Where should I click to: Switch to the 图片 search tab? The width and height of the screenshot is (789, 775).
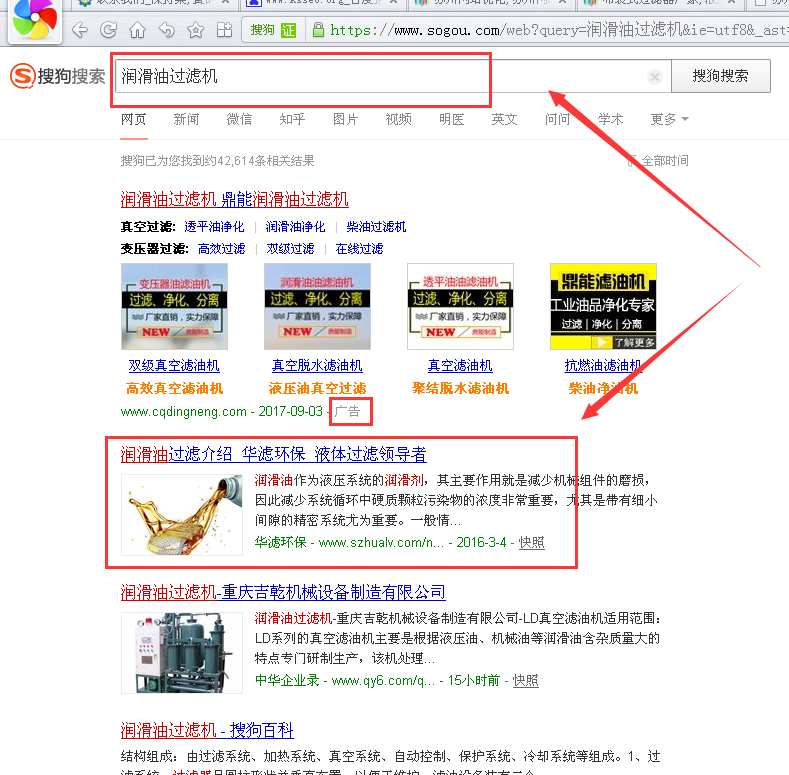345,119
